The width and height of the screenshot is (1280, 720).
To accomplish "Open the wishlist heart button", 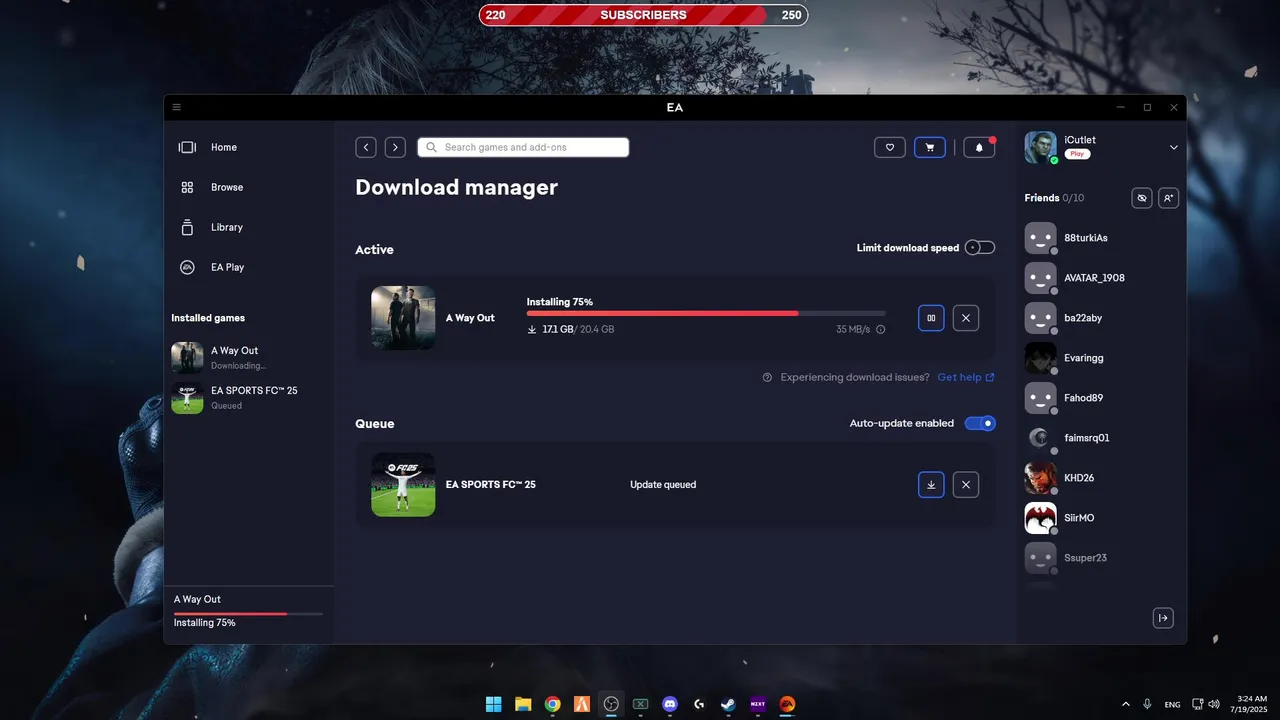I will pyautogui.click(x=890, y=147).
